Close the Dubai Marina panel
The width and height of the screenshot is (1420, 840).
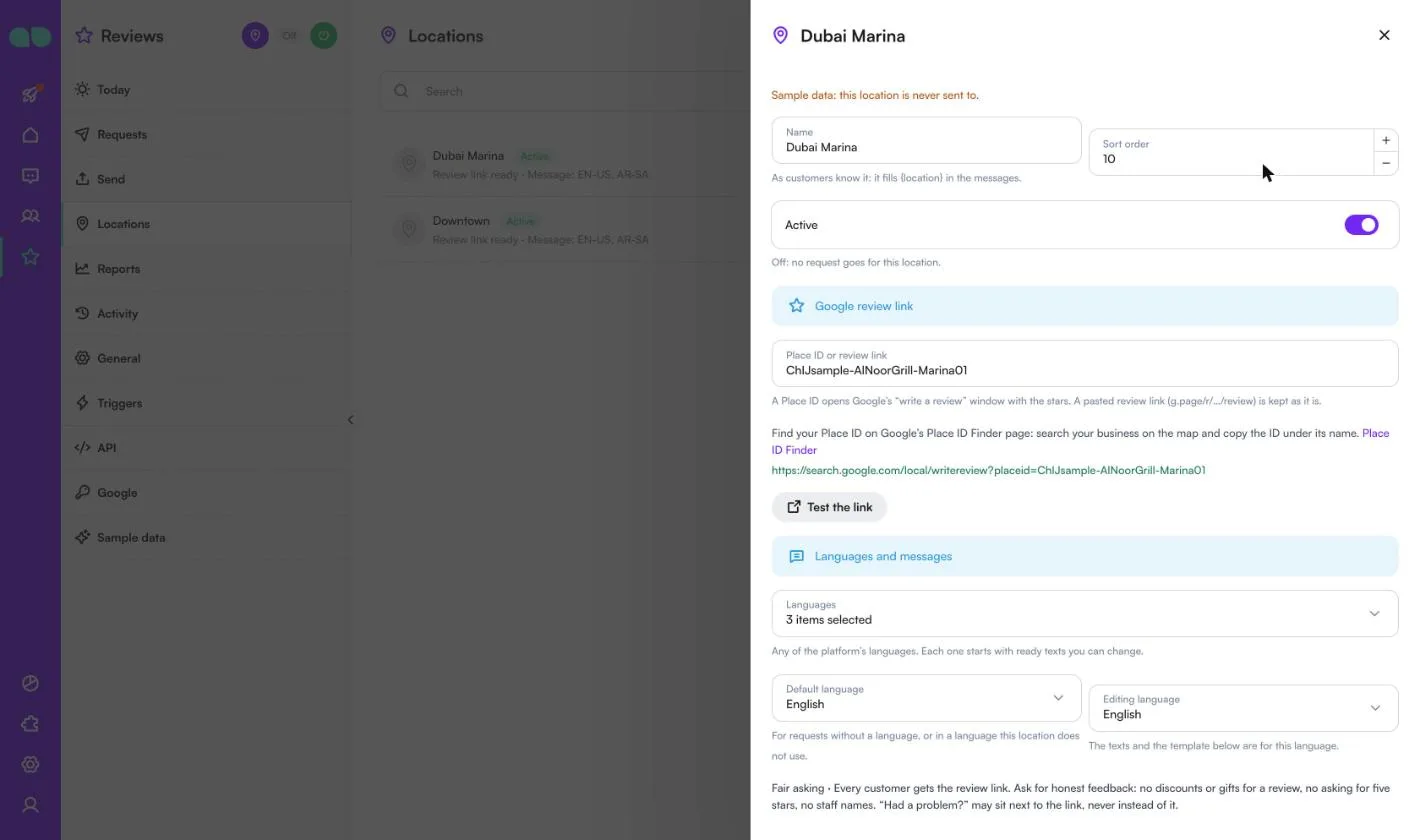coord(1384,36)
